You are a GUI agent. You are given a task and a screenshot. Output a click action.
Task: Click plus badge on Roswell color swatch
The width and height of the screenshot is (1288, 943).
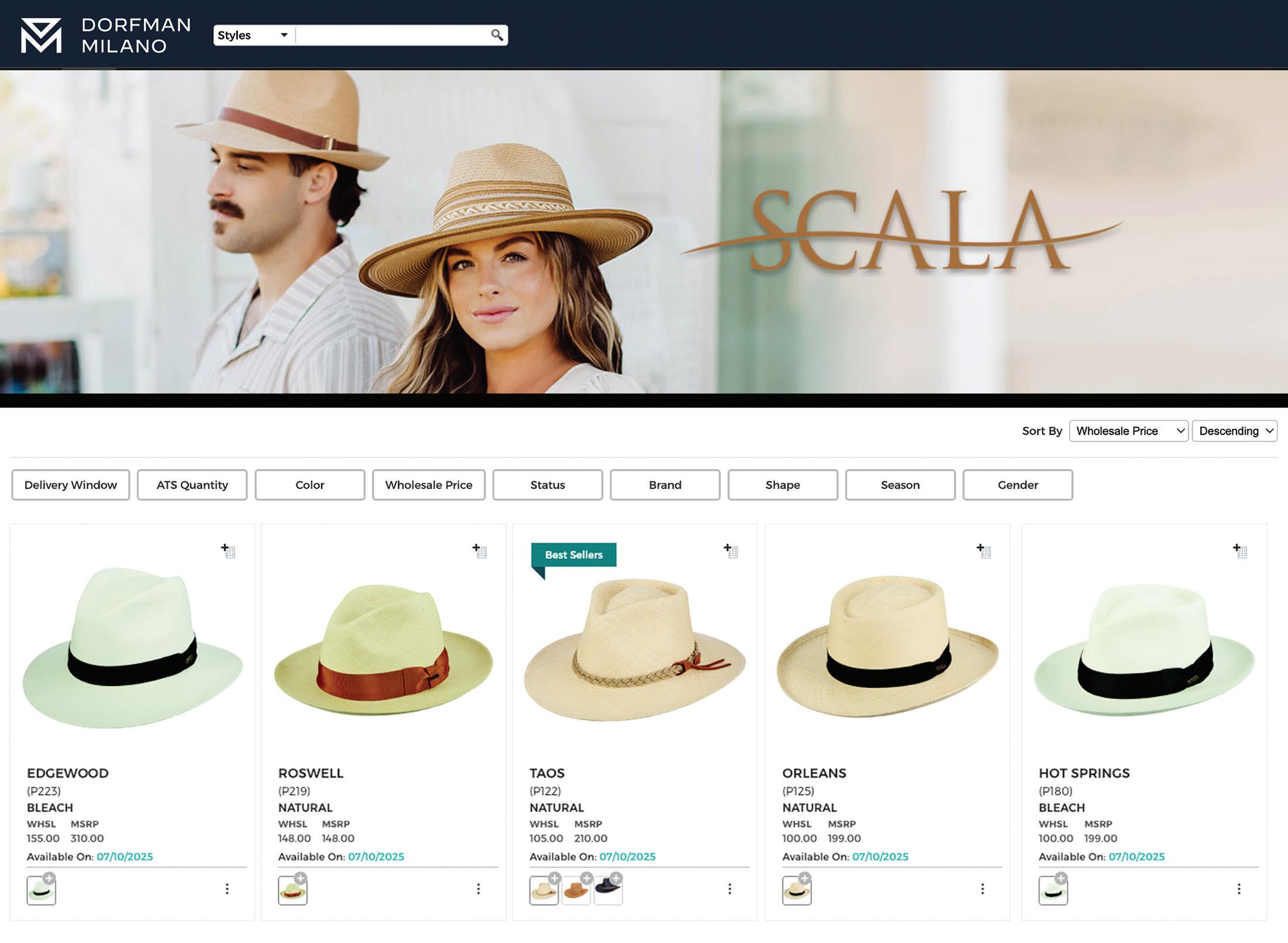click(x=300, y=878)
